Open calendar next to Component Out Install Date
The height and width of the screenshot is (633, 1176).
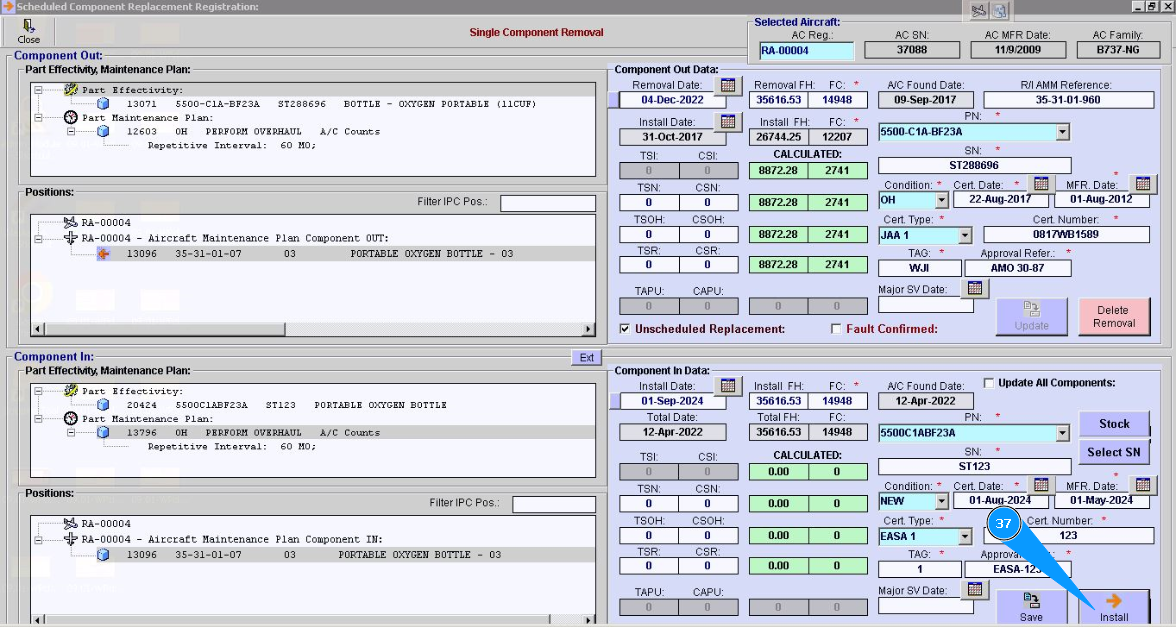coord(728,121)
